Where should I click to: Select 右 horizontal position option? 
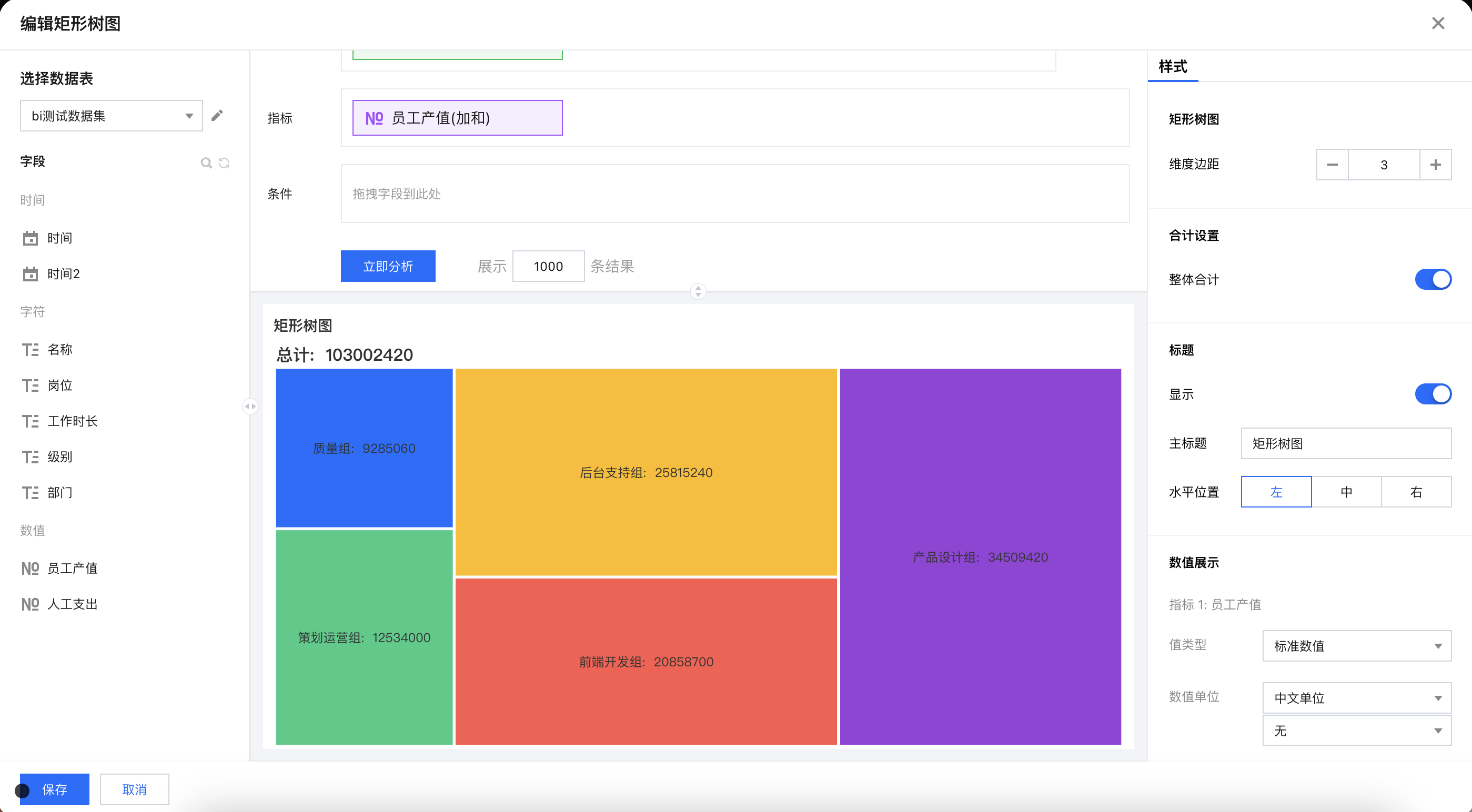(1415, 492)
